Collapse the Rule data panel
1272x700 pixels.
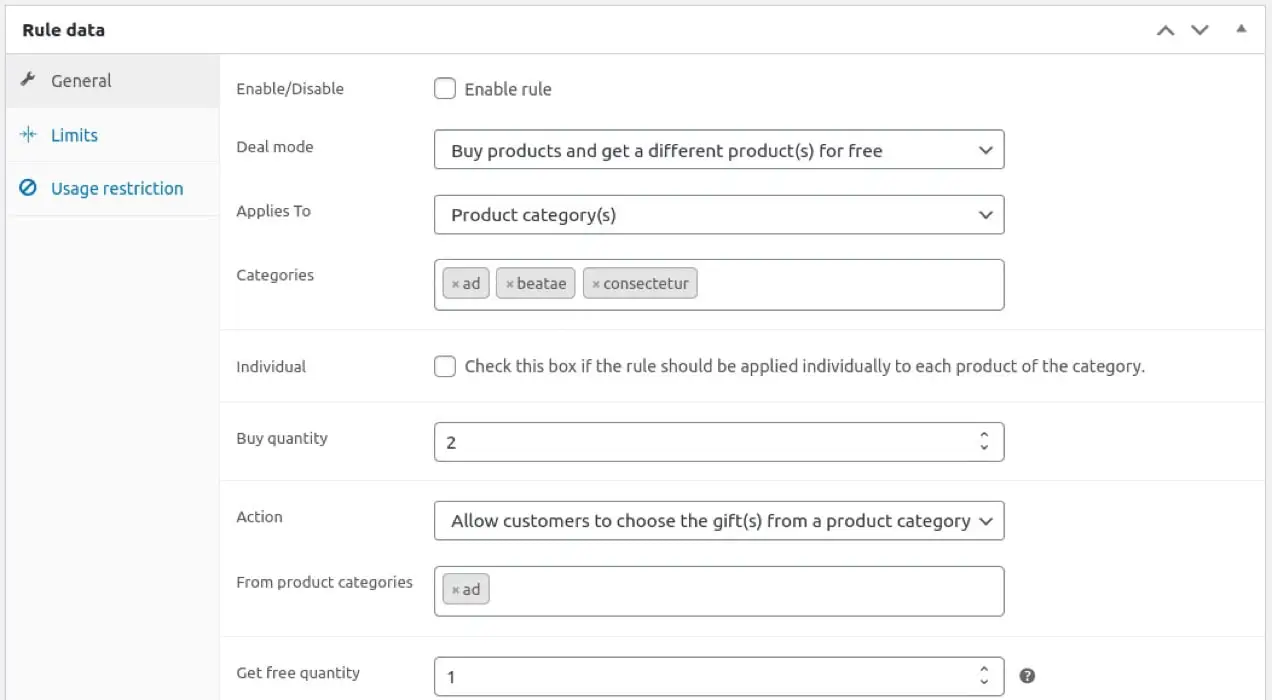tap(1241, 29)
